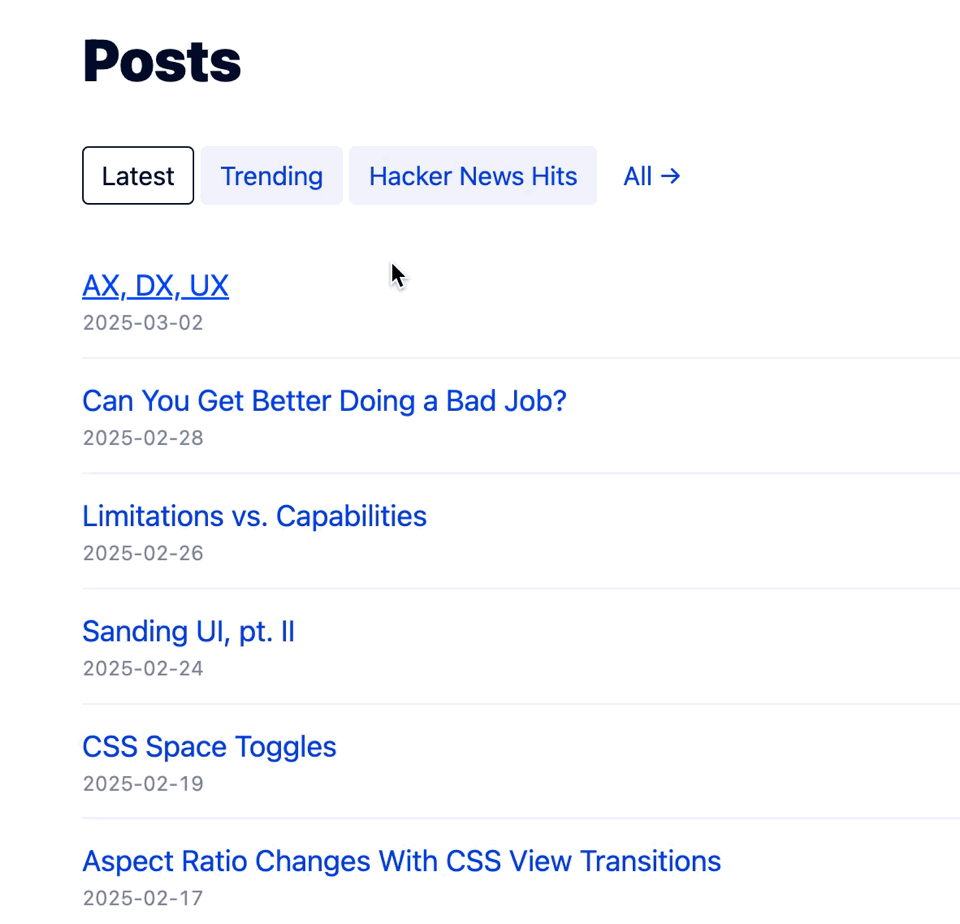Select the Latest tab
This screenshot has width=960, height=924.
[x=138, y=176]
